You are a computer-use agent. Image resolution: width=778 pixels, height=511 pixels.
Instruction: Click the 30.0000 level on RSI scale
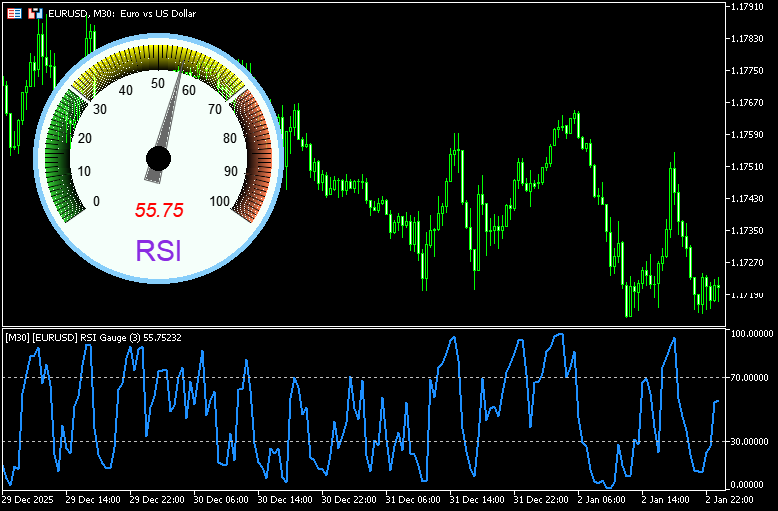[x=752, y=441]
